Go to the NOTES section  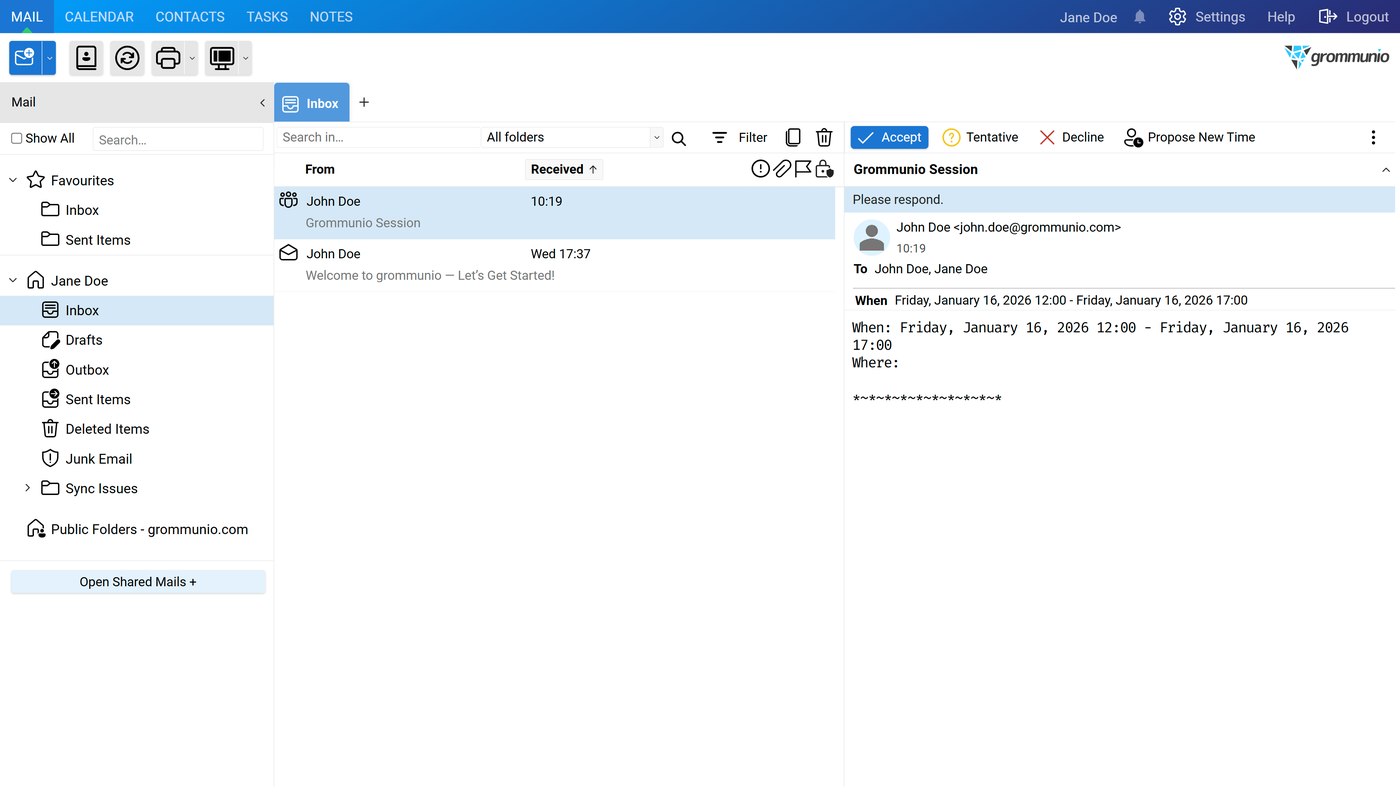coord(331,17)
